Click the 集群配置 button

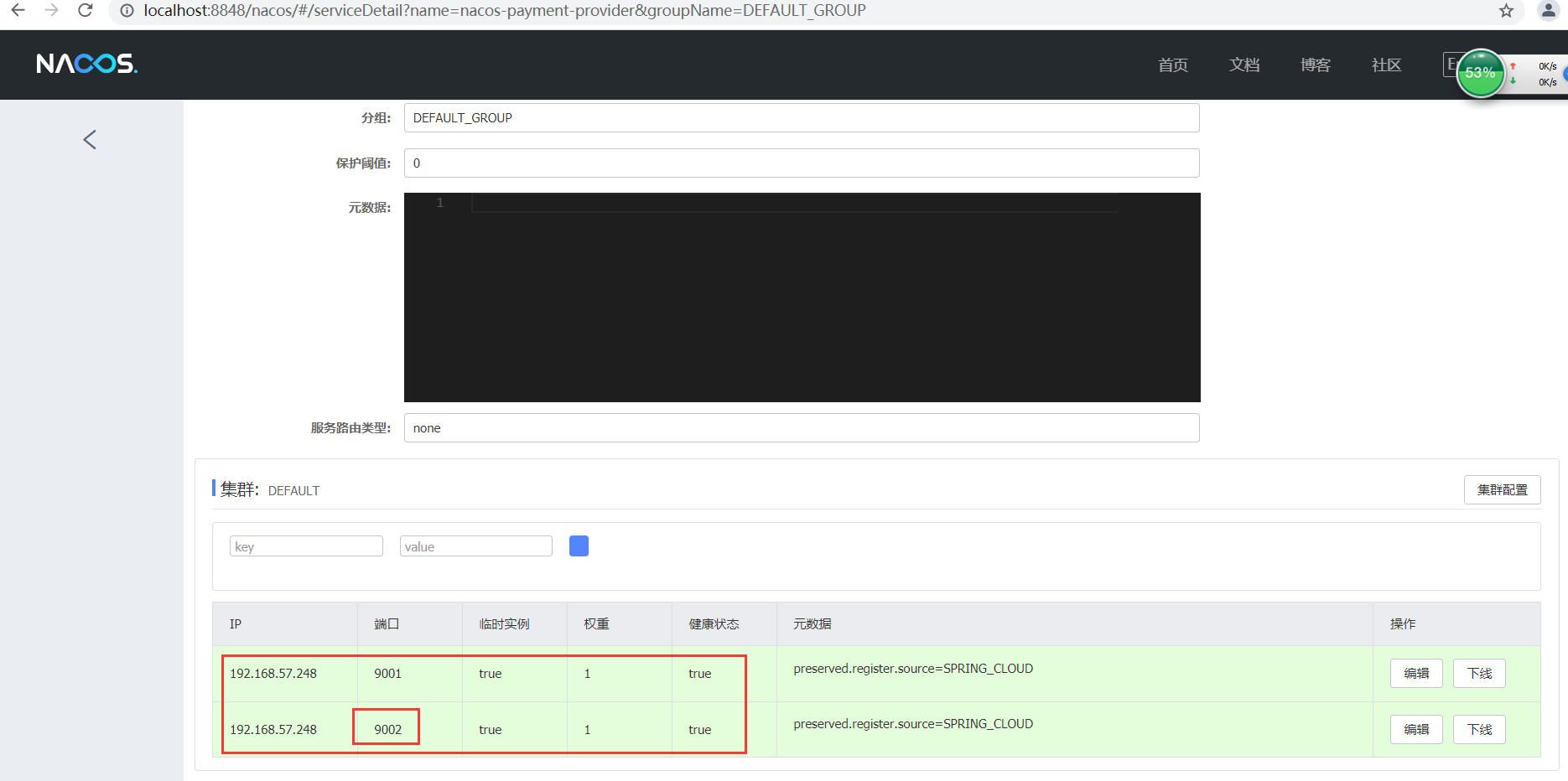(x=1502, y=489)
